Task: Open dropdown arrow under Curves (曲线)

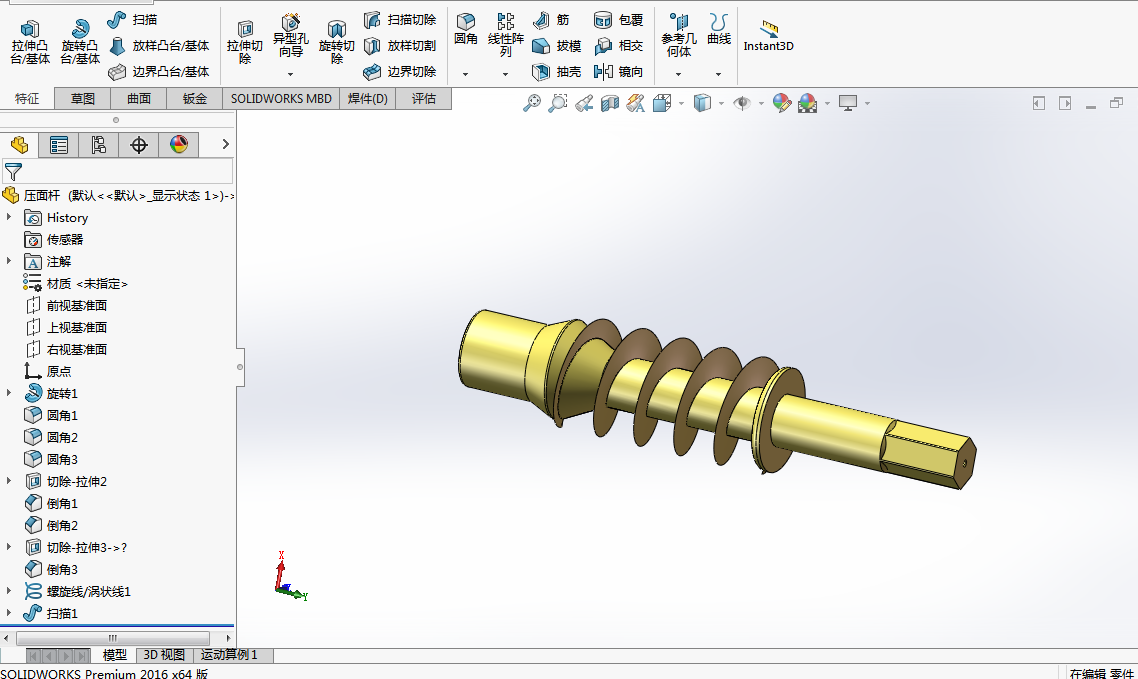Action: pos(719,74)
